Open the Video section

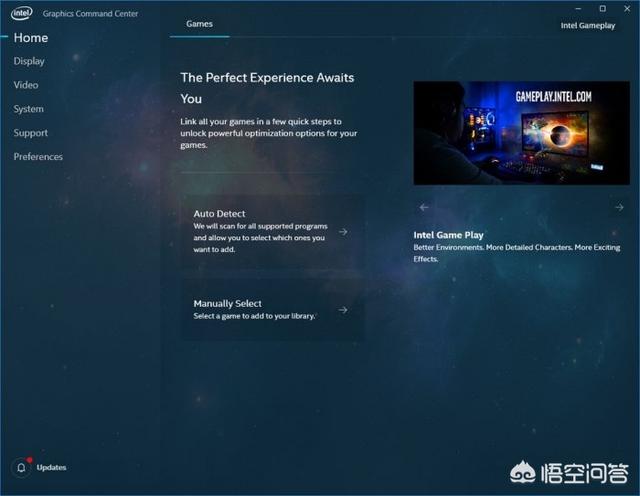tap(26, 85)
